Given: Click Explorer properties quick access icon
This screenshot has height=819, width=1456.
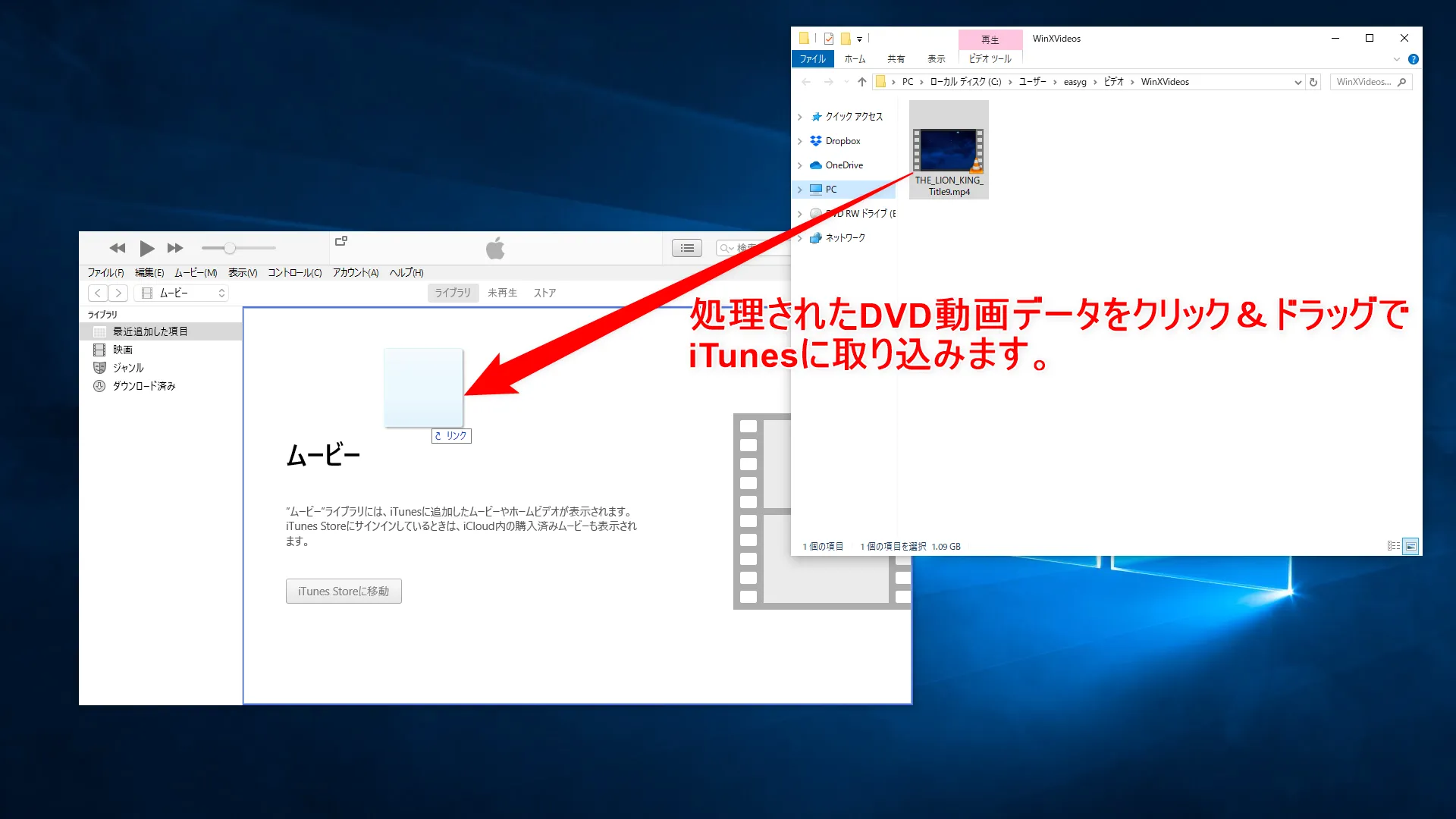Looking at the screenshot, I should (x=829, y=39).
